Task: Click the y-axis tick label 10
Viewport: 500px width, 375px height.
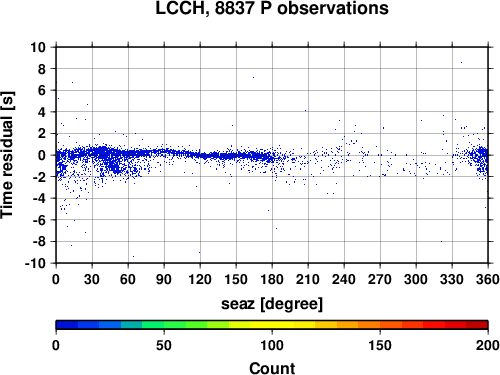Action: [38, 47]
